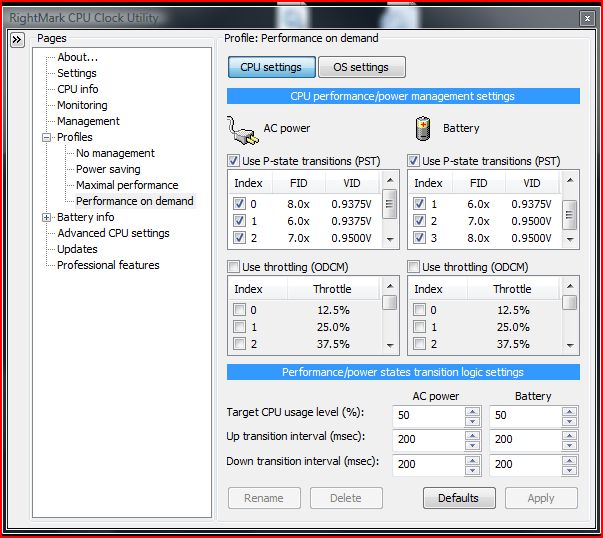Click FID column header in AC power table
This screenshot has height=538, width=603.
point(299,183)
